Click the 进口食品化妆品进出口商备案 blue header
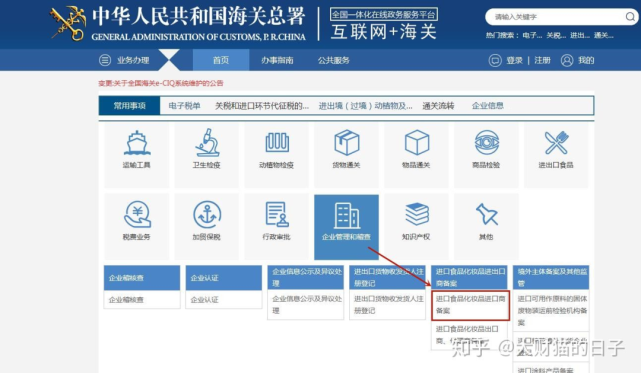Image resolution: width=641 pixels, height=373 pixels. (x=469, y=278)
